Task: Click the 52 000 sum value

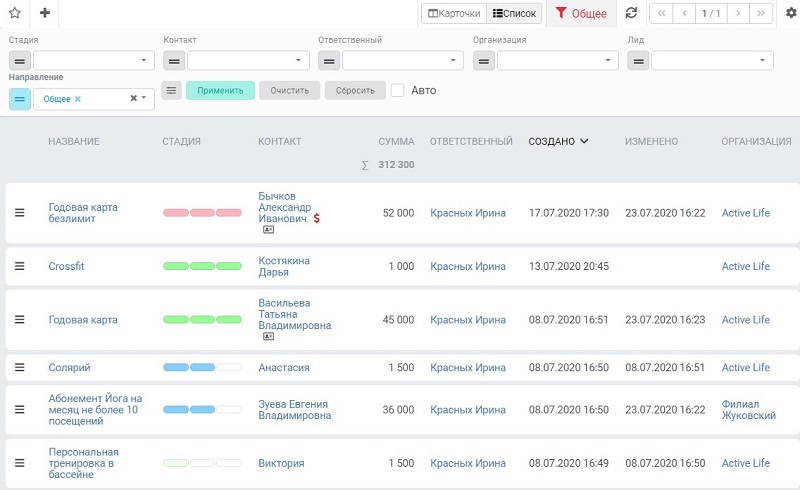Action: point(398,213)
